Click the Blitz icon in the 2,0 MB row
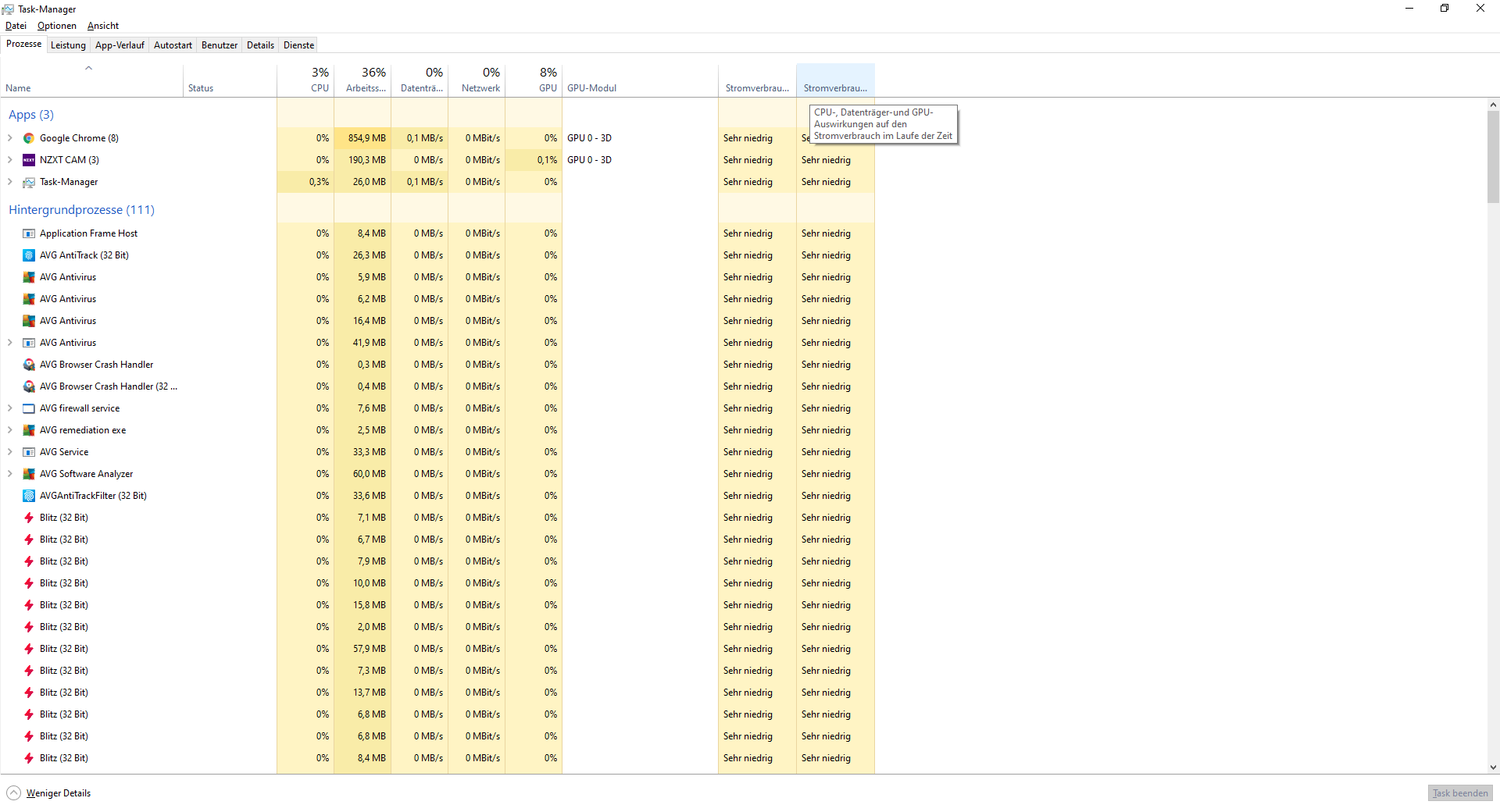This screenshot has height=812, width=1500. click(x=29, y=627)
